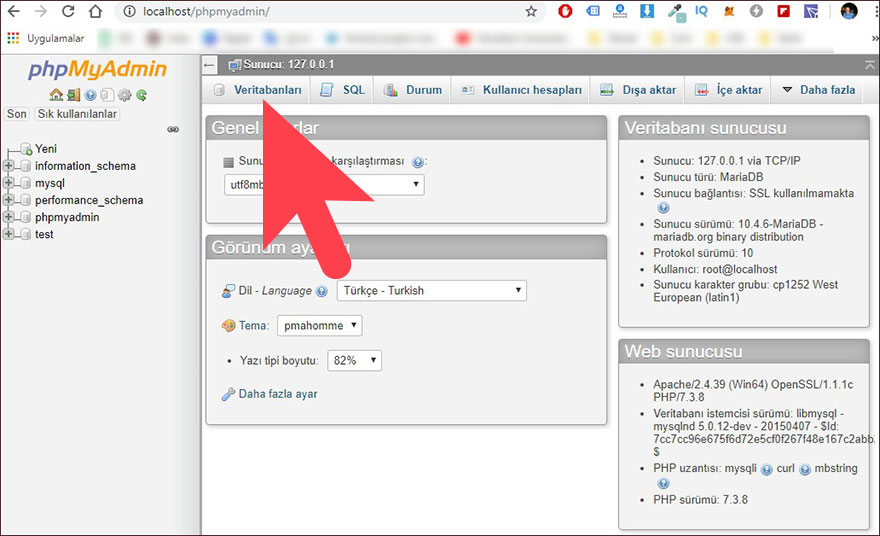Open the Durum tab
The width and height of the screenshot is (880, 536).
click(412, 90)
